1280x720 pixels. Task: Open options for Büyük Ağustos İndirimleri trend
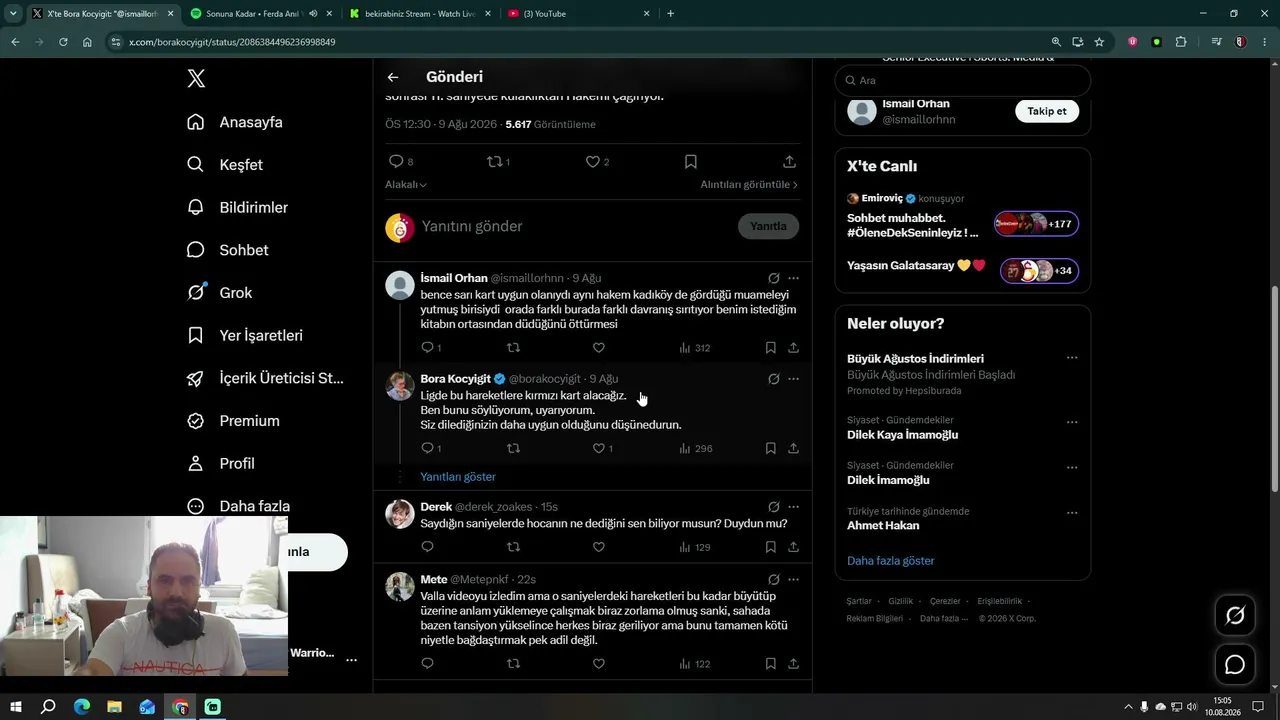click(x=1072, y=358)
